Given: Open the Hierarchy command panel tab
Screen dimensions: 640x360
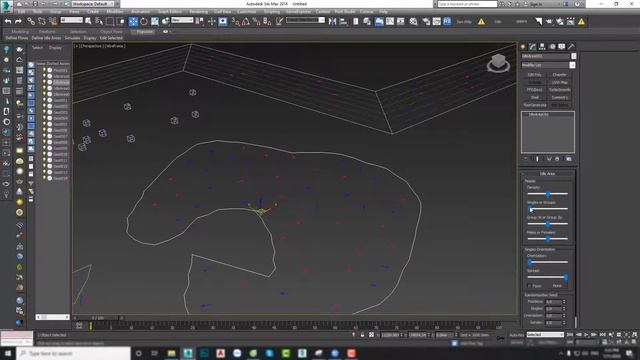Looking at the screenshot, I should tap(542, 47).
